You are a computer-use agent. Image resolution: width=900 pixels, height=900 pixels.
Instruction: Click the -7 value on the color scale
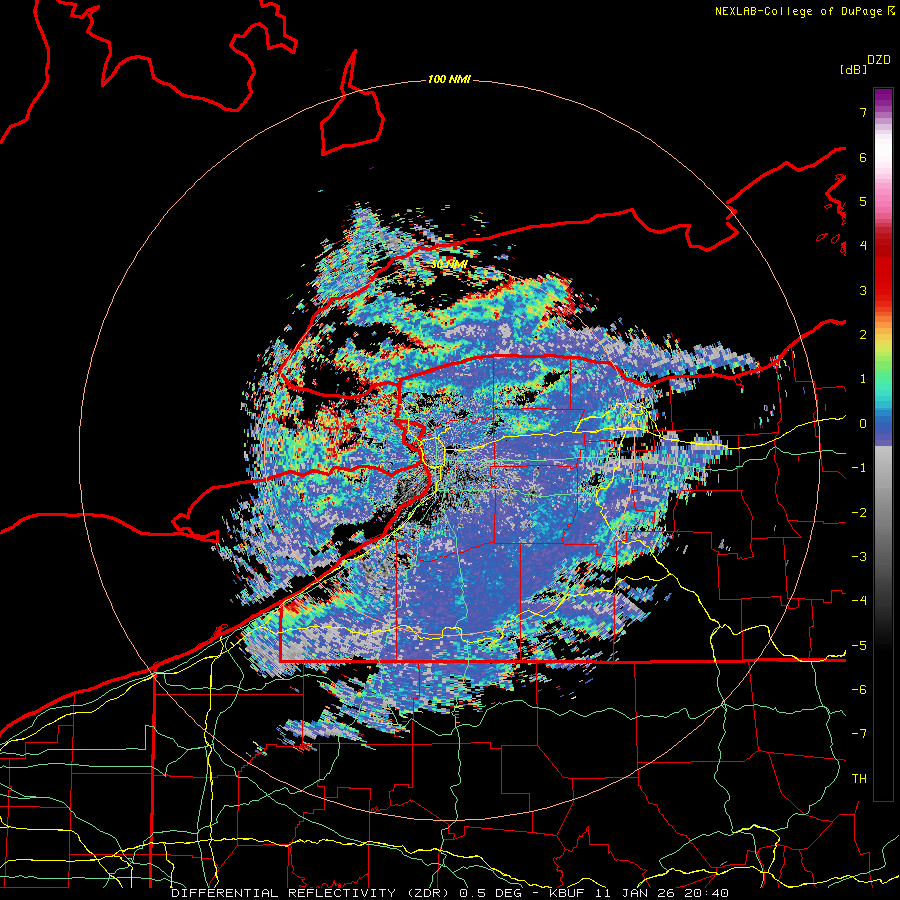click(x=859, y=734)
